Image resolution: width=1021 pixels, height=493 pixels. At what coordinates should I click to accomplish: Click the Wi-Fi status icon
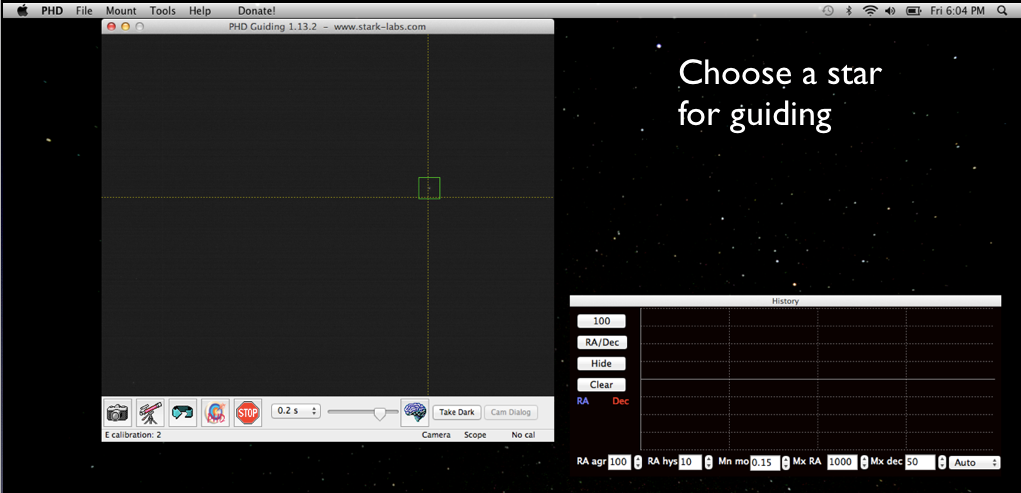869,10
